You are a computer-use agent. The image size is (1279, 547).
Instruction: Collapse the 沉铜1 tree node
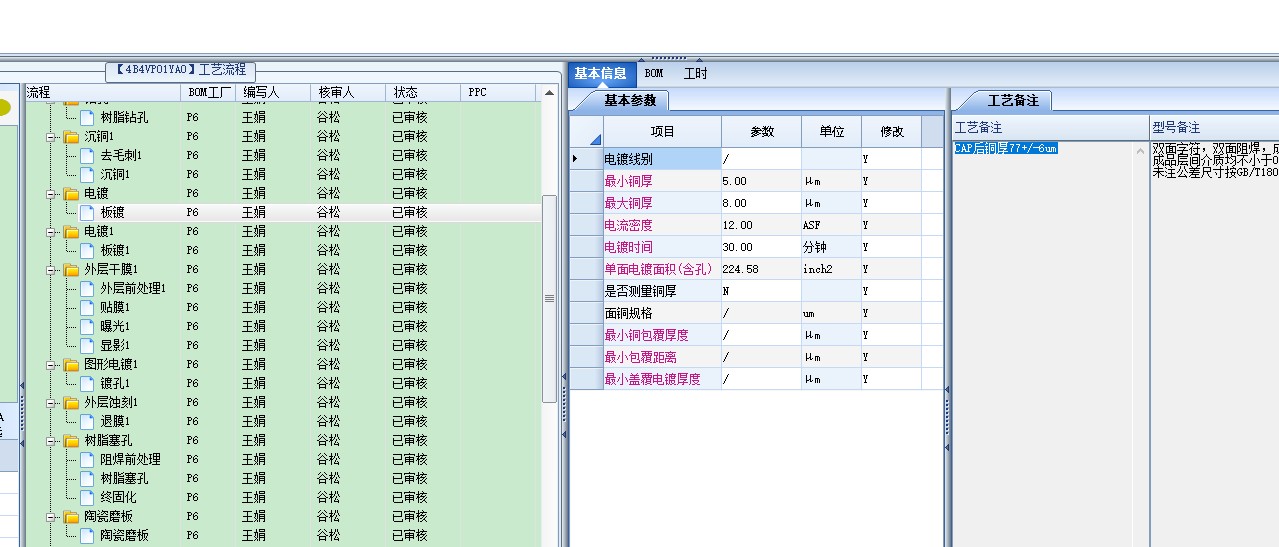click(x=51, y=137)
